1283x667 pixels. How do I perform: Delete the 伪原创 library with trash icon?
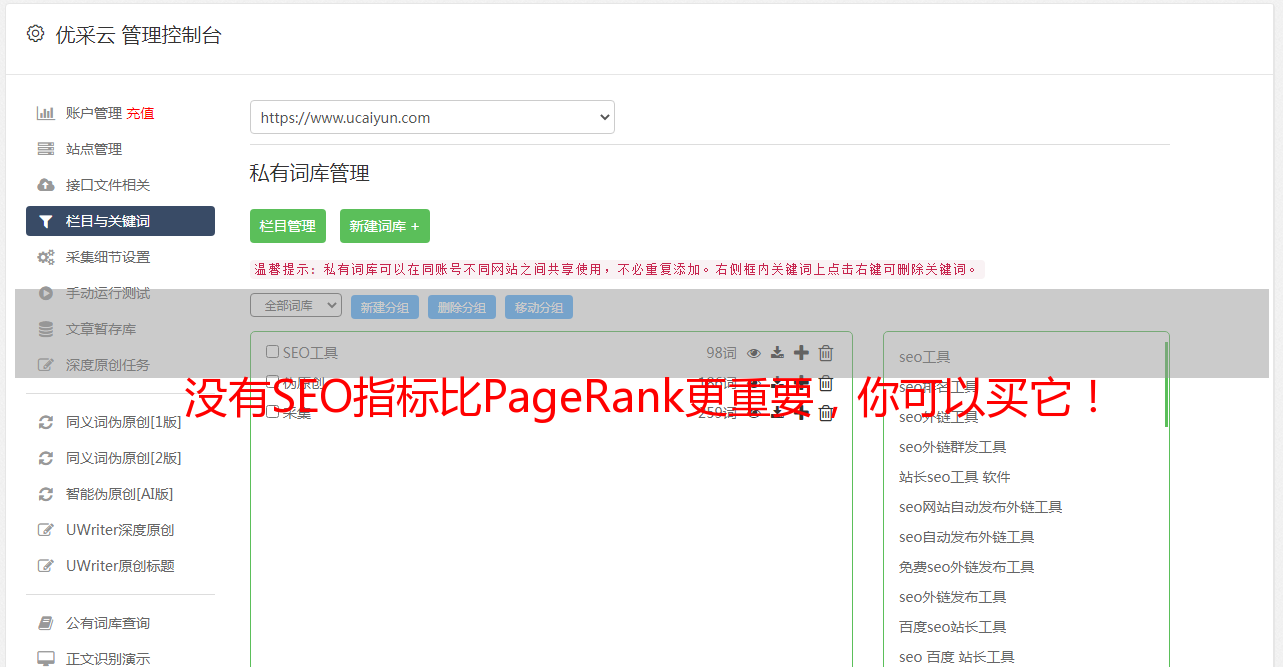[826, 383]
